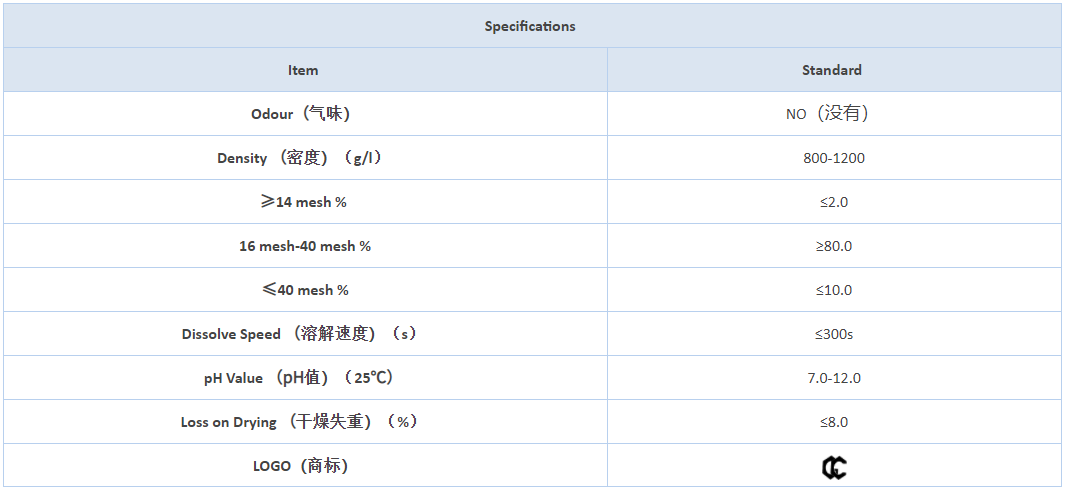
Task: Click the Odour (气味) item cell
Action: coord(303,114)
